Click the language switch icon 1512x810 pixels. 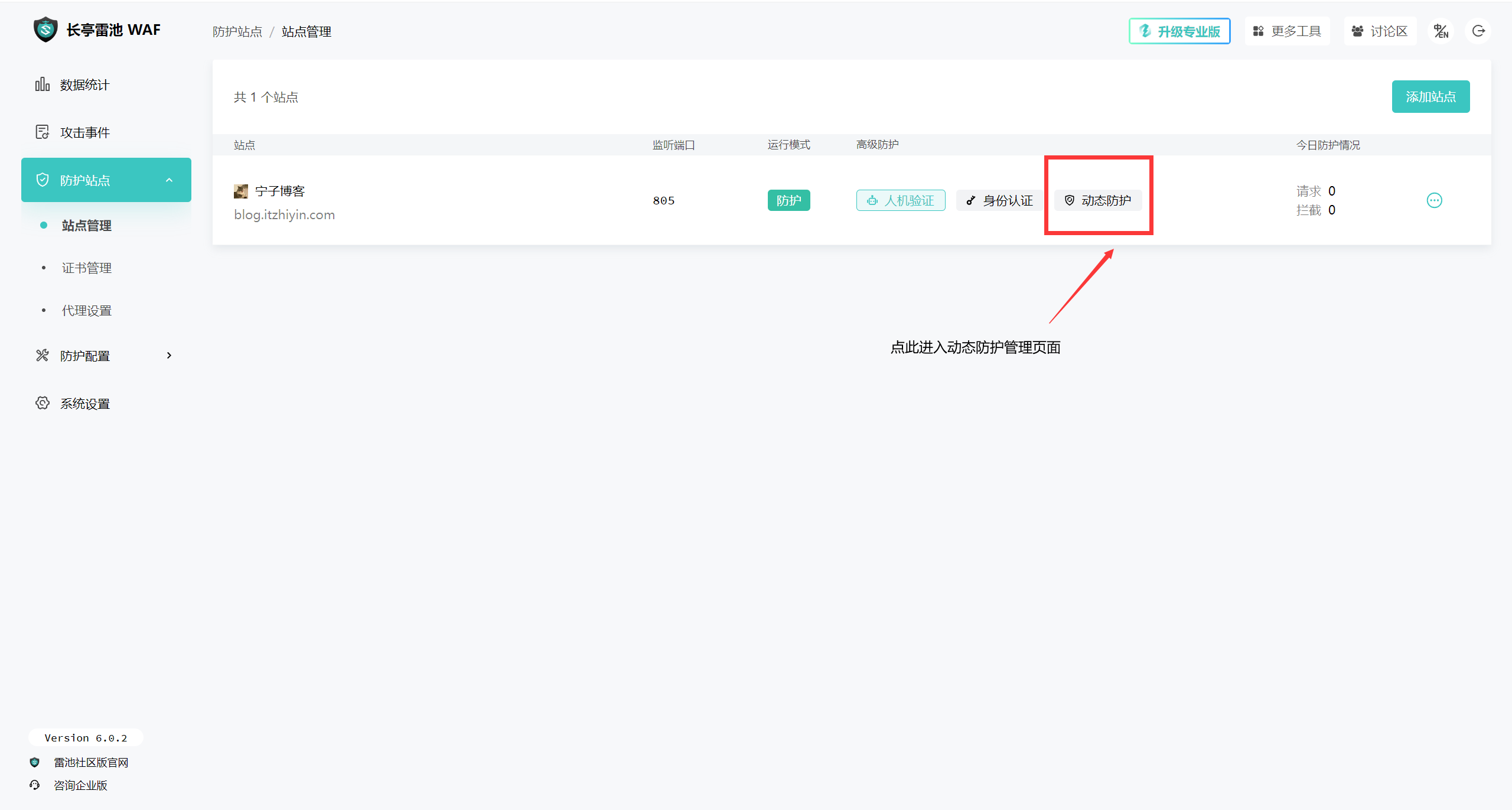click(1441, 31)
